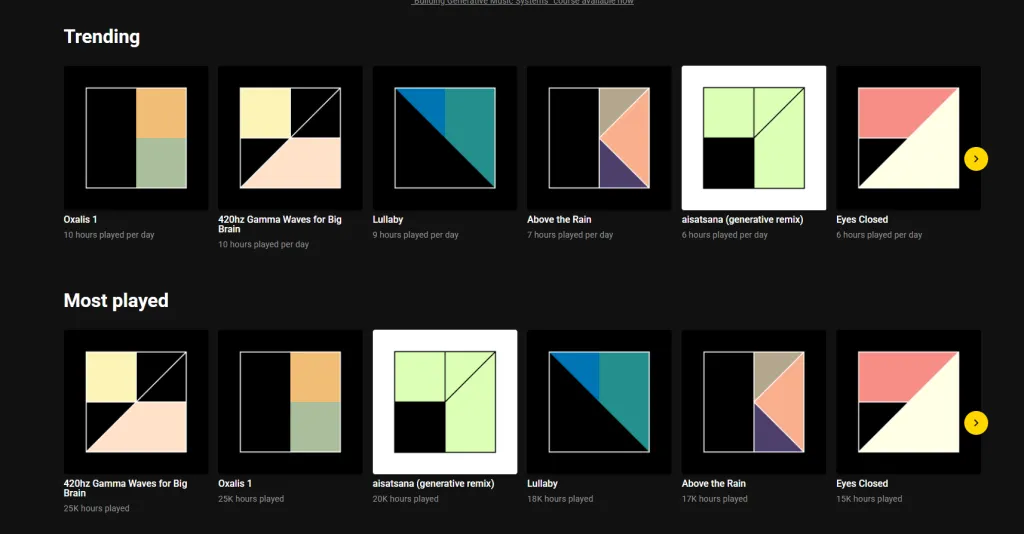Select Above the Rain artwork in Most played
Viewport: 1024px width, 534px height.
click(754, 402)
